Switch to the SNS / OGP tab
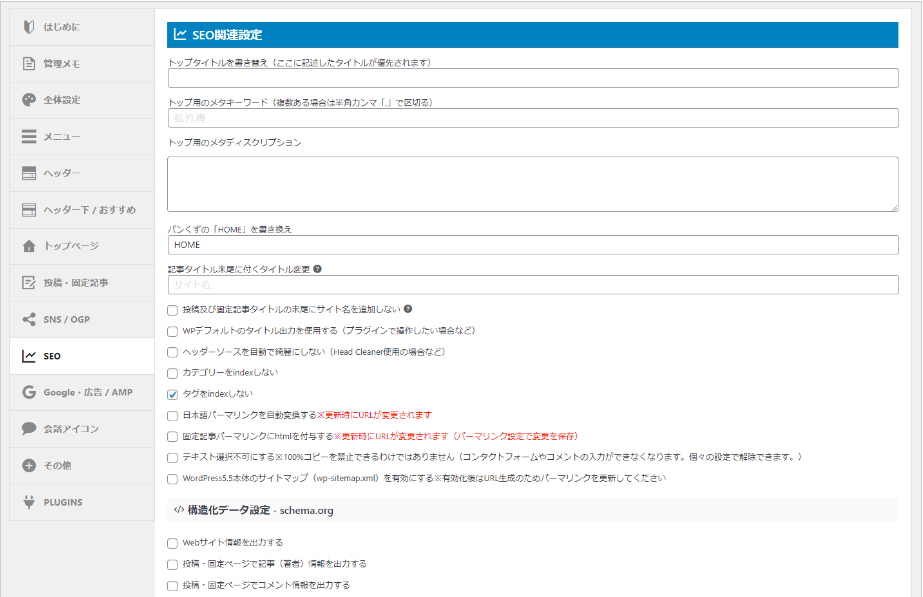The height and width of the screenshot is (597, 923). [x=82, y=319]
